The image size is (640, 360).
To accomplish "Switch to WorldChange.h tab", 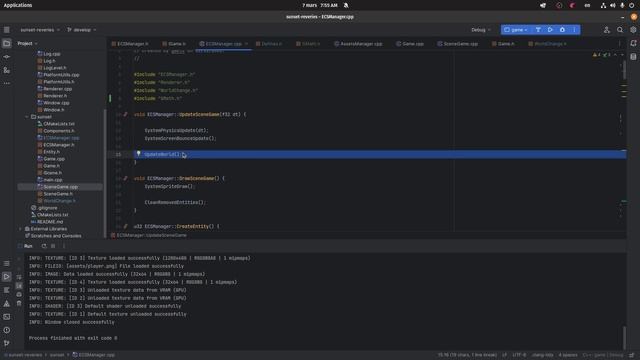I will (x=547, y=44).
